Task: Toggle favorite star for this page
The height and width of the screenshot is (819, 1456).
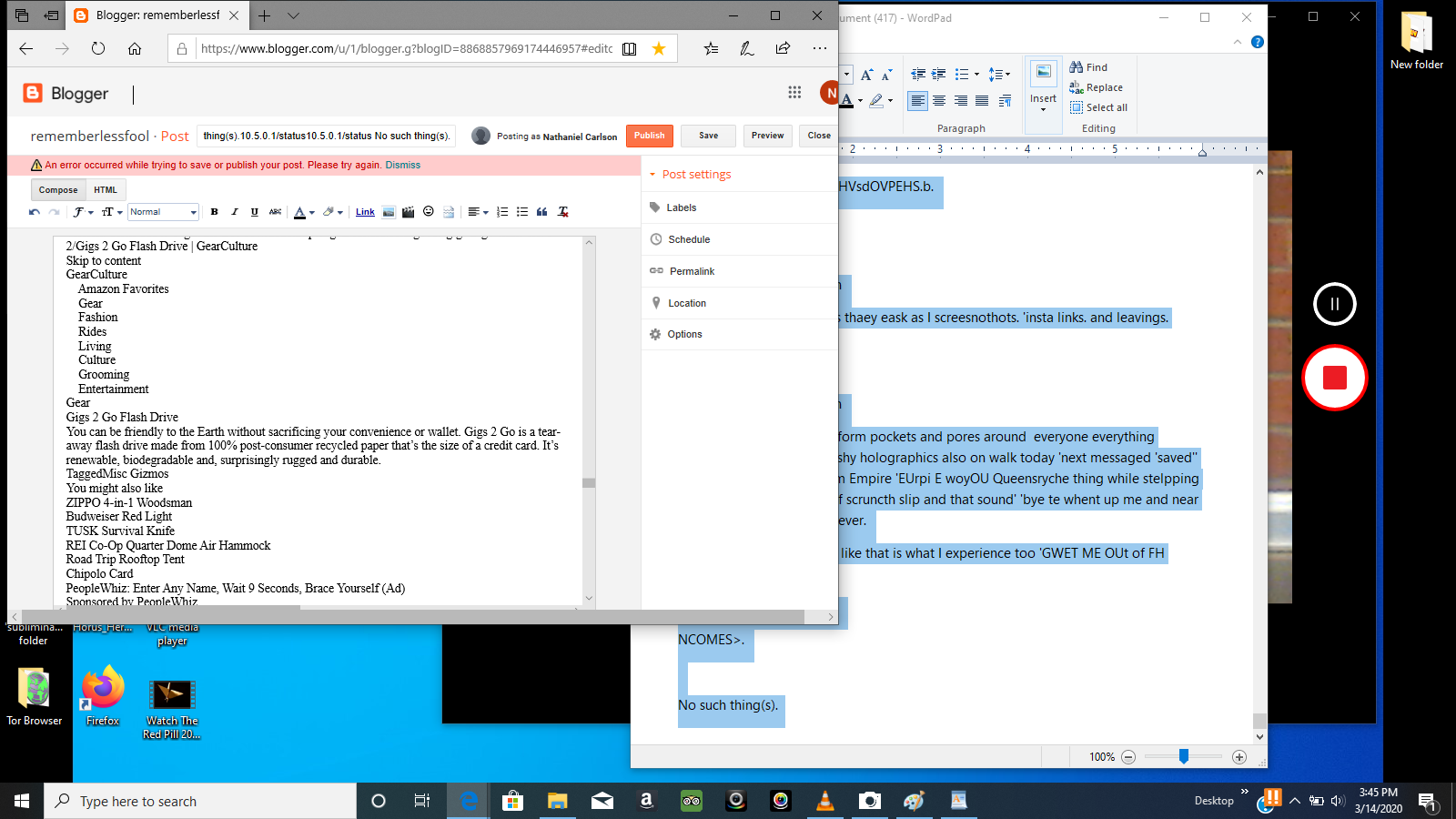Action: [x=659, y=49]
